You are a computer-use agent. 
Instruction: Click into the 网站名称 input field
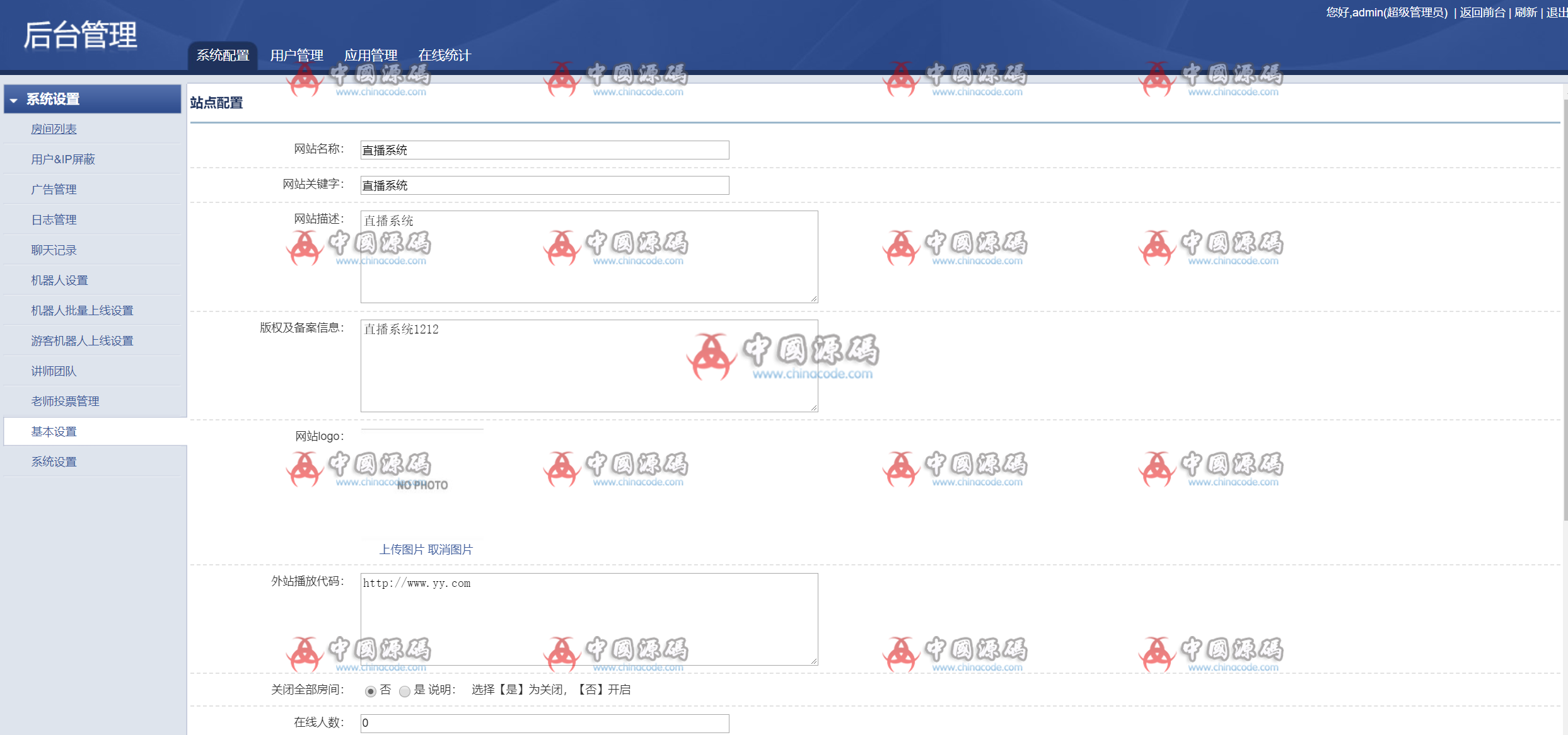(544, 150)
